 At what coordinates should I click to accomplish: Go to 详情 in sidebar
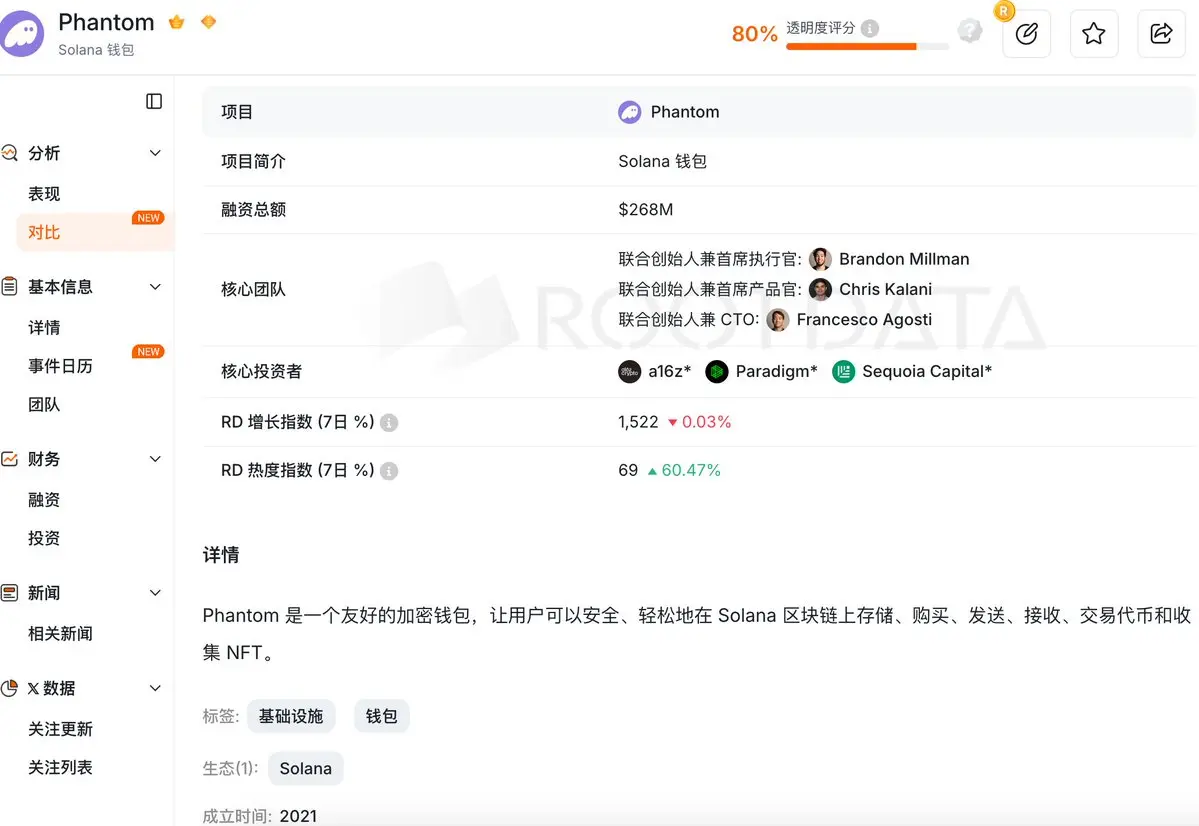coord(44,328)
